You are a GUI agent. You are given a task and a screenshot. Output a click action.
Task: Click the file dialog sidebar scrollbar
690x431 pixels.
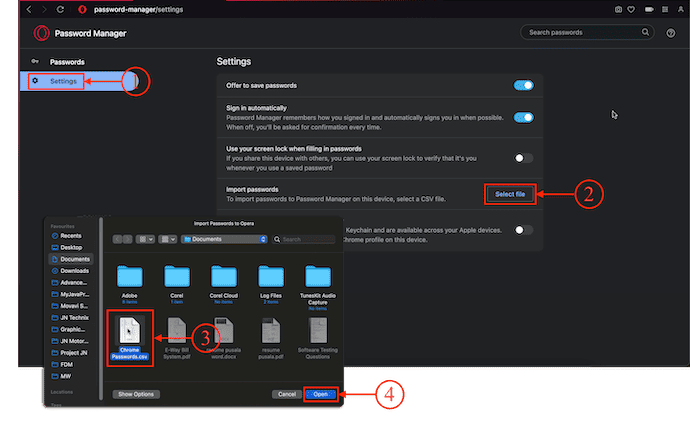click(101, 308)
